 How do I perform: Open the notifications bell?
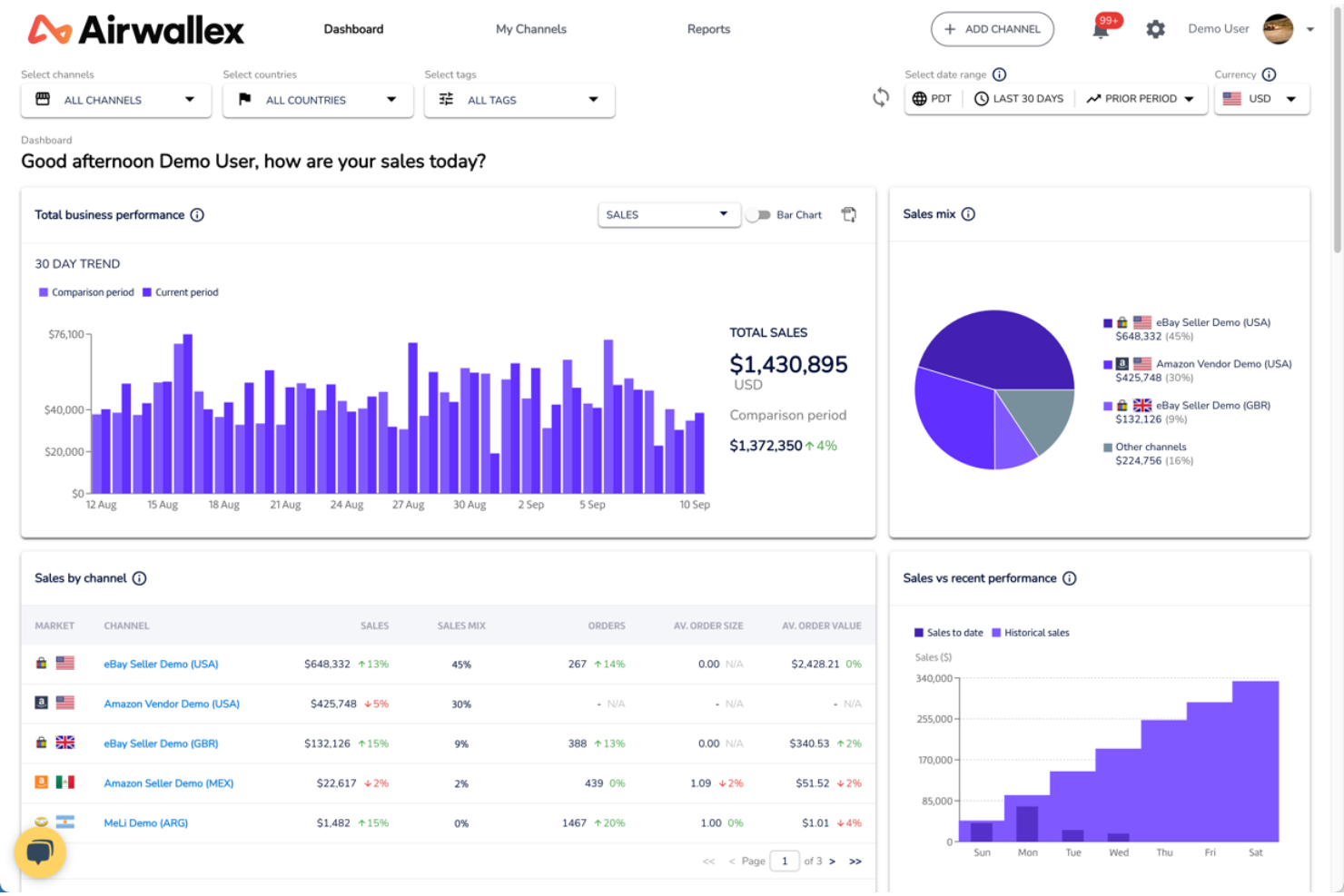(1100, 29)
